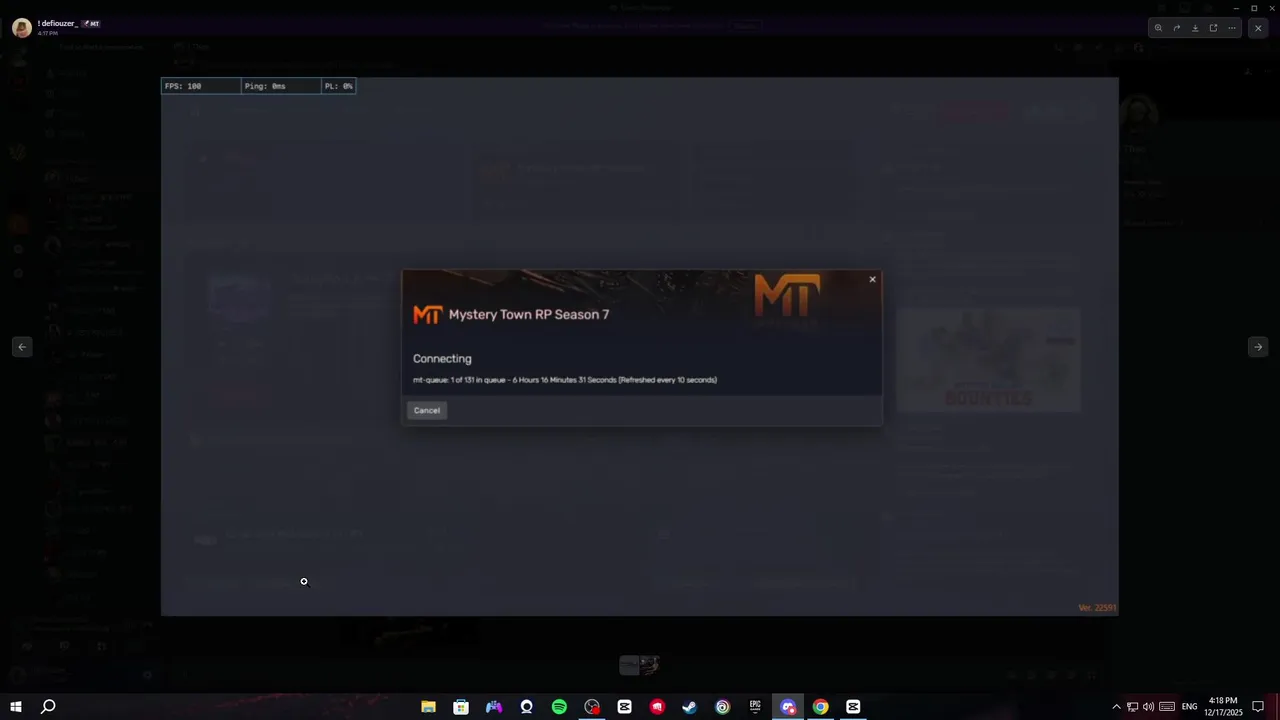Screen dimensions: 1280x720
Task: Open the Windows notification center
Action: pyautogui.click(x=1259, y=707)
